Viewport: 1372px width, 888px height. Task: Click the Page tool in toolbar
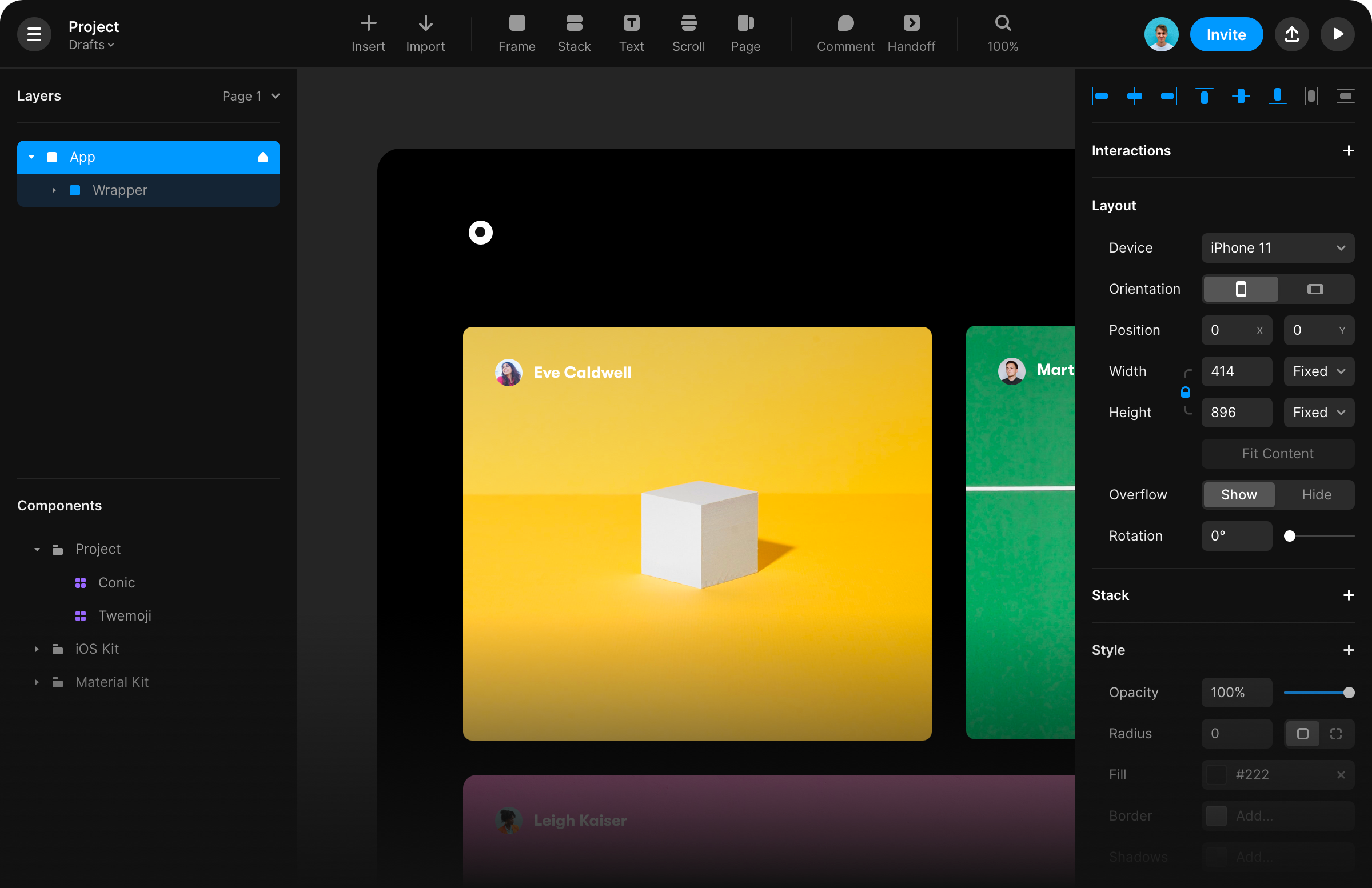[x=745, y=34]
